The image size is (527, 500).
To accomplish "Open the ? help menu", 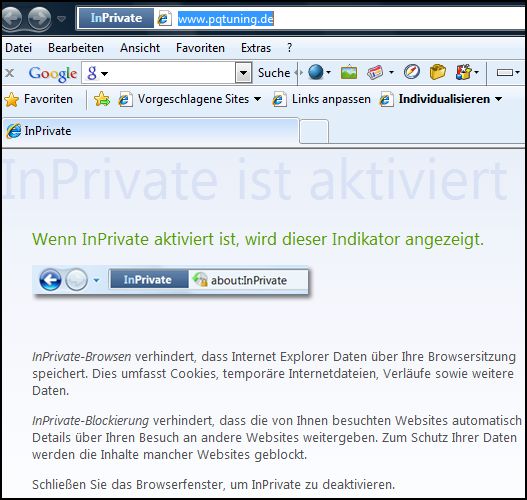I will tap(289, 48).
